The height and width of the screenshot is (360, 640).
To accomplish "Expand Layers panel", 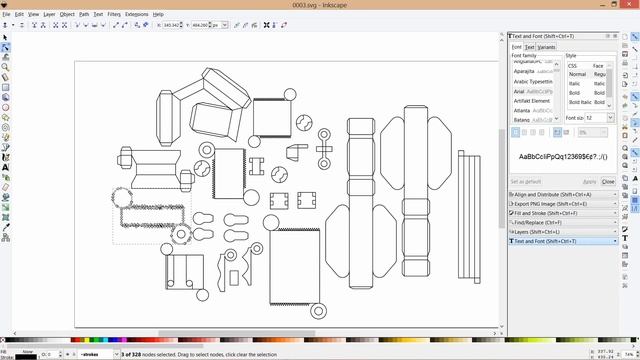I will 563,232.
